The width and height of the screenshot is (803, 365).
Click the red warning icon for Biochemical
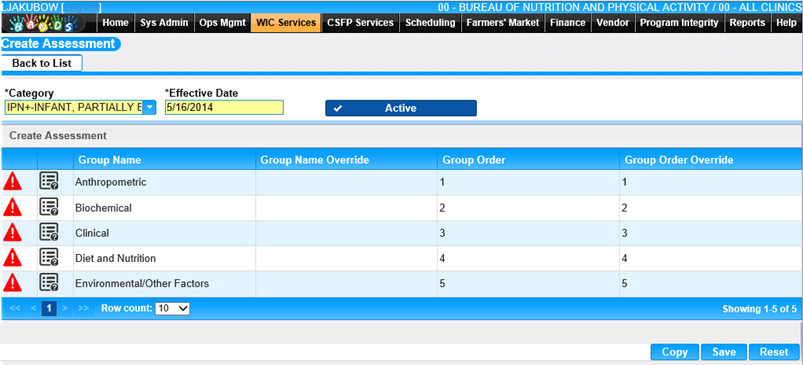point(12,207)
